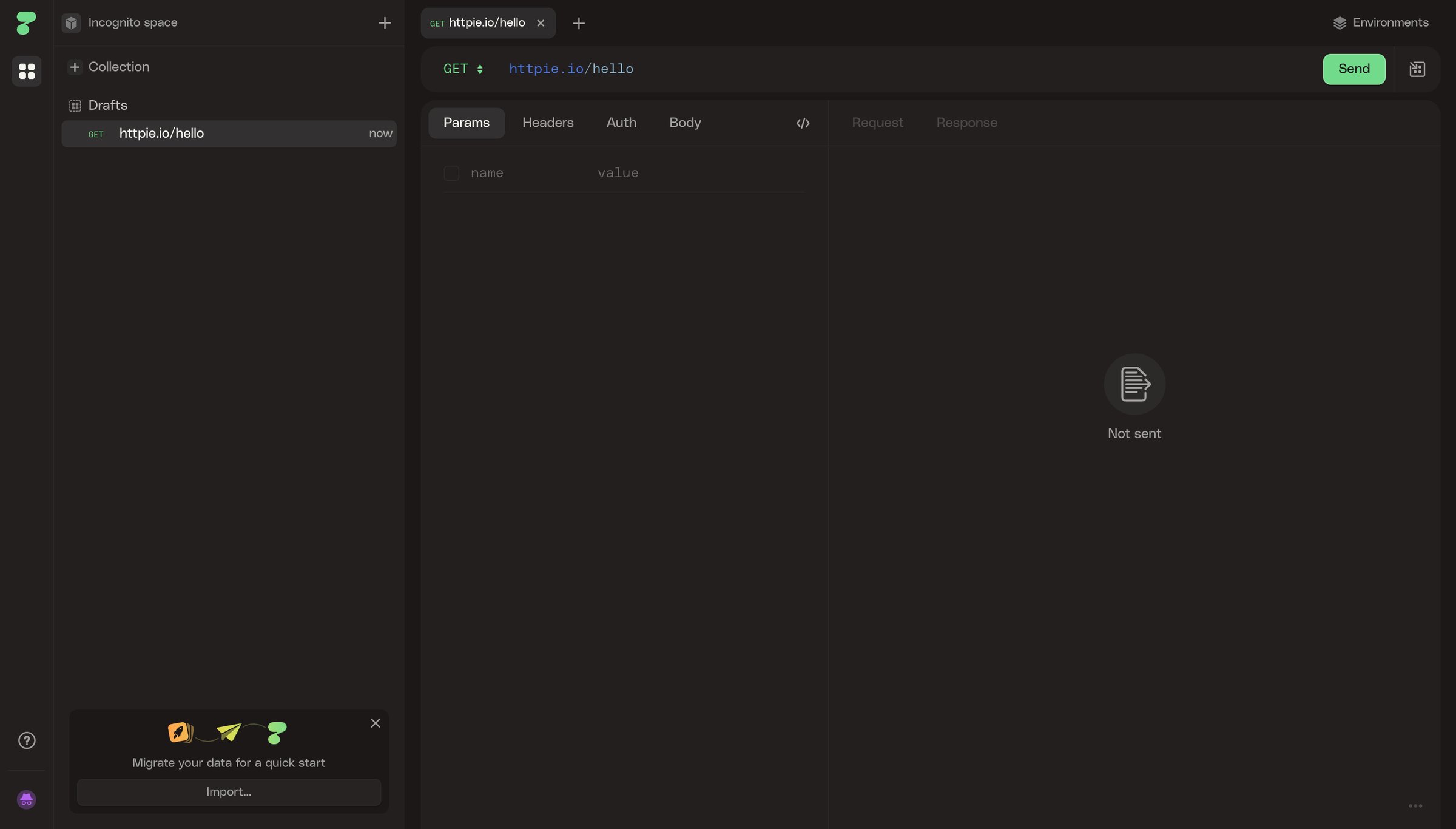Click the incognito user avatar icon
Viewport: 1456px width, 829px height.
pyautogui.click(x=27, y=799)
